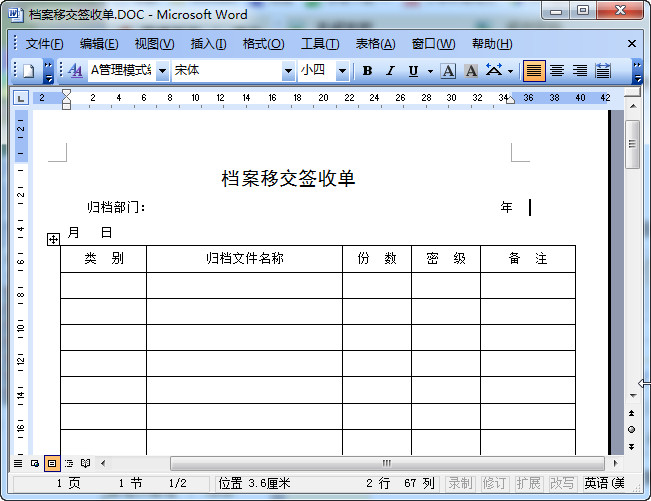Click the horizontal scrollbar thumb
The image size is (651, 501).
tap(387, 463)
